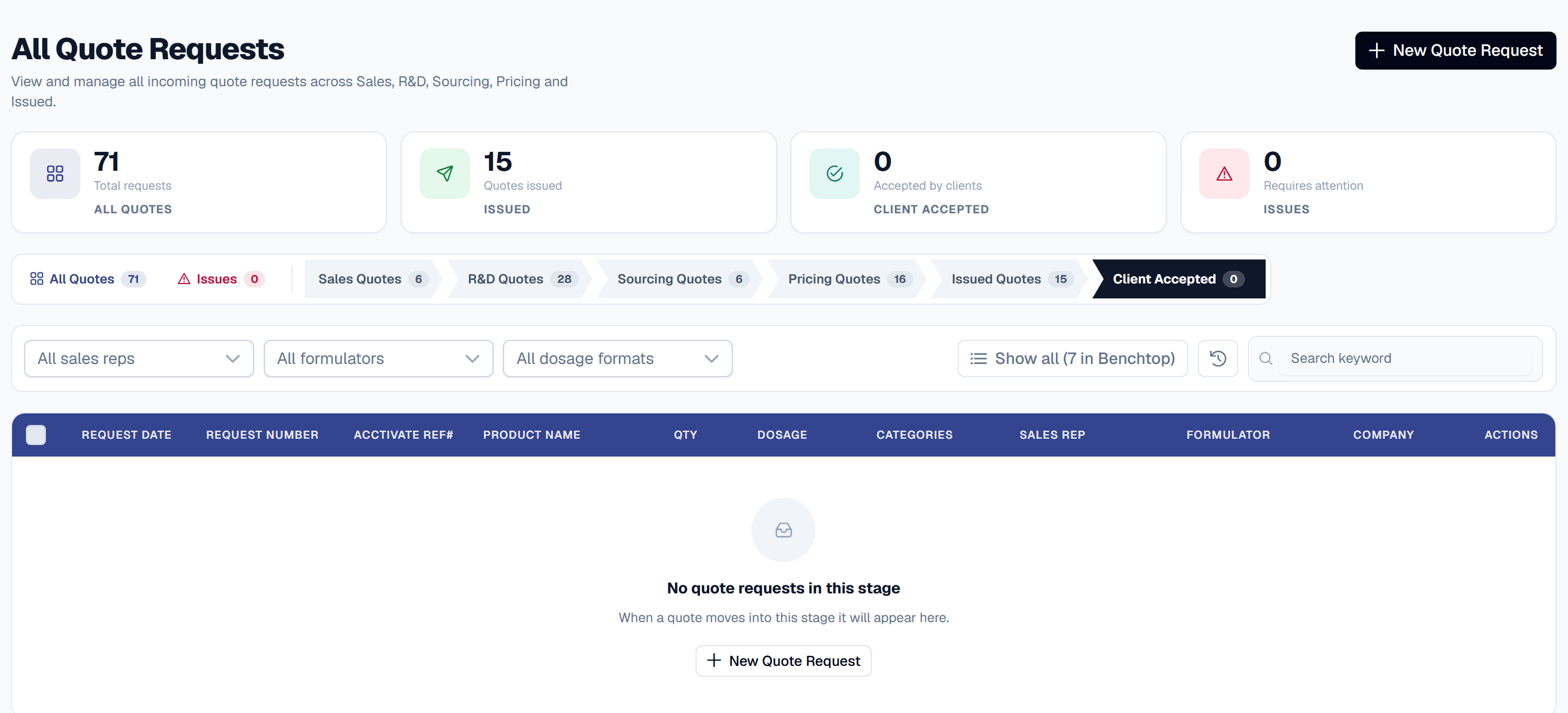Viewport: 1568px width, 713px height.
Task: Click the ACTIONS column header
Action: 1511,435
